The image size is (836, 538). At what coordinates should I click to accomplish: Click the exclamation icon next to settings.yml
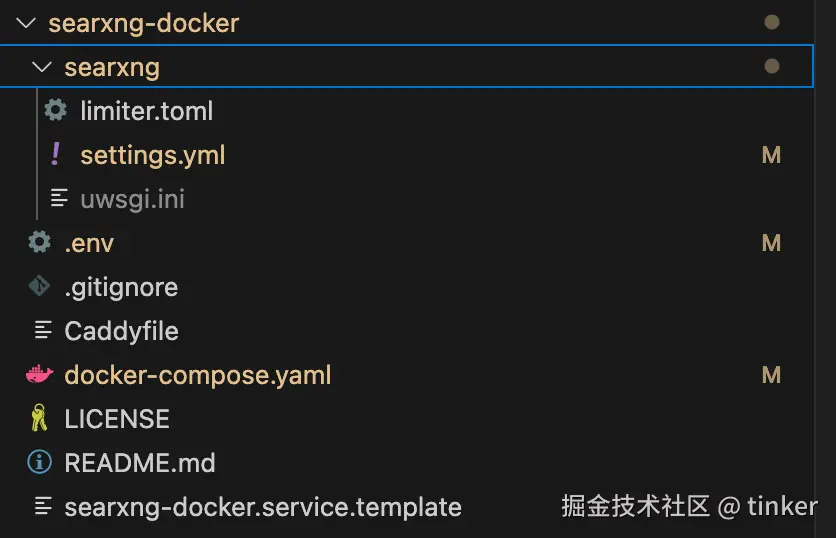(x=56, y=154)
